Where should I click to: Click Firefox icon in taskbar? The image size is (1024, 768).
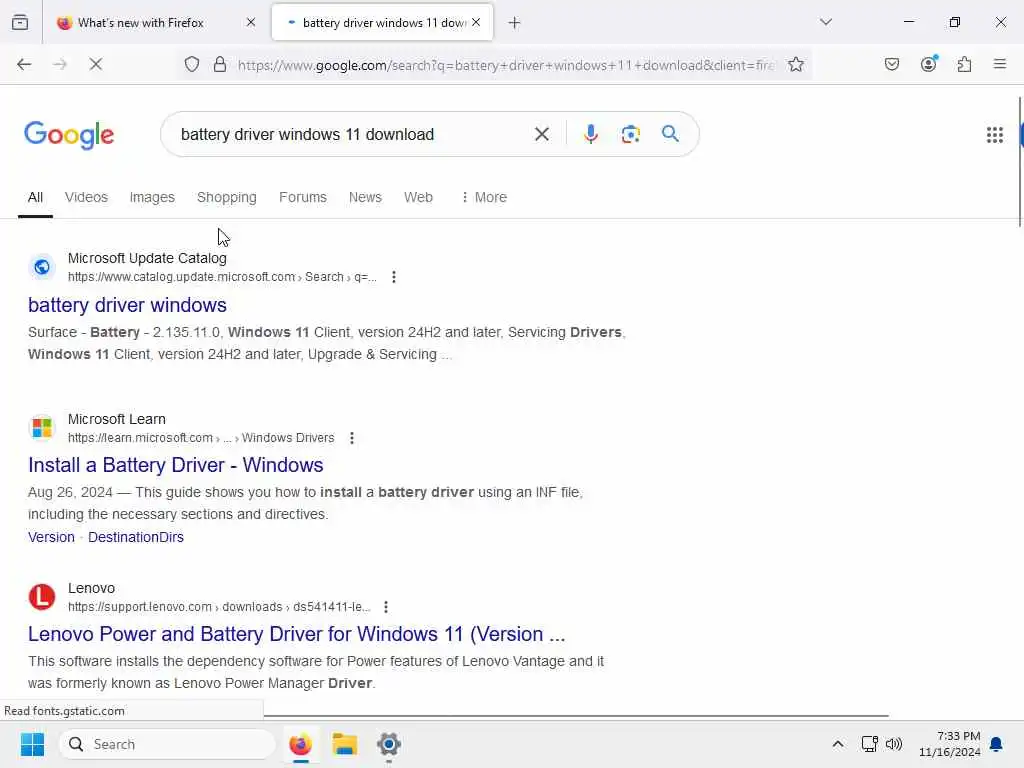pos(300,744)
